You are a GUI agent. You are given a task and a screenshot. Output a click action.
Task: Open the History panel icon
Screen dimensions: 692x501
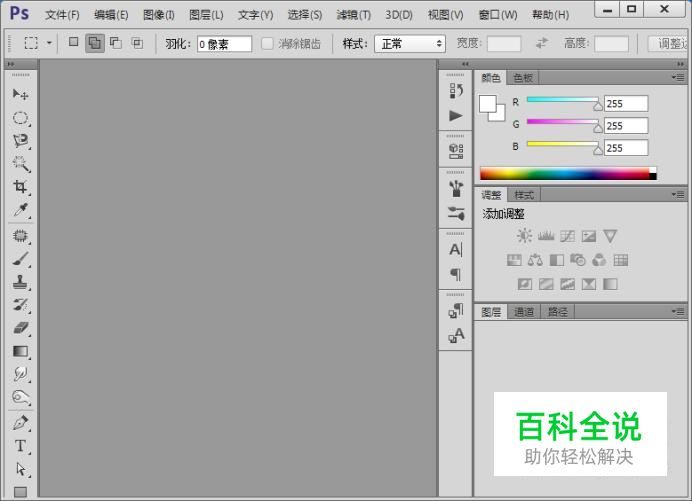pyautogui.click(x=456, y=91)
